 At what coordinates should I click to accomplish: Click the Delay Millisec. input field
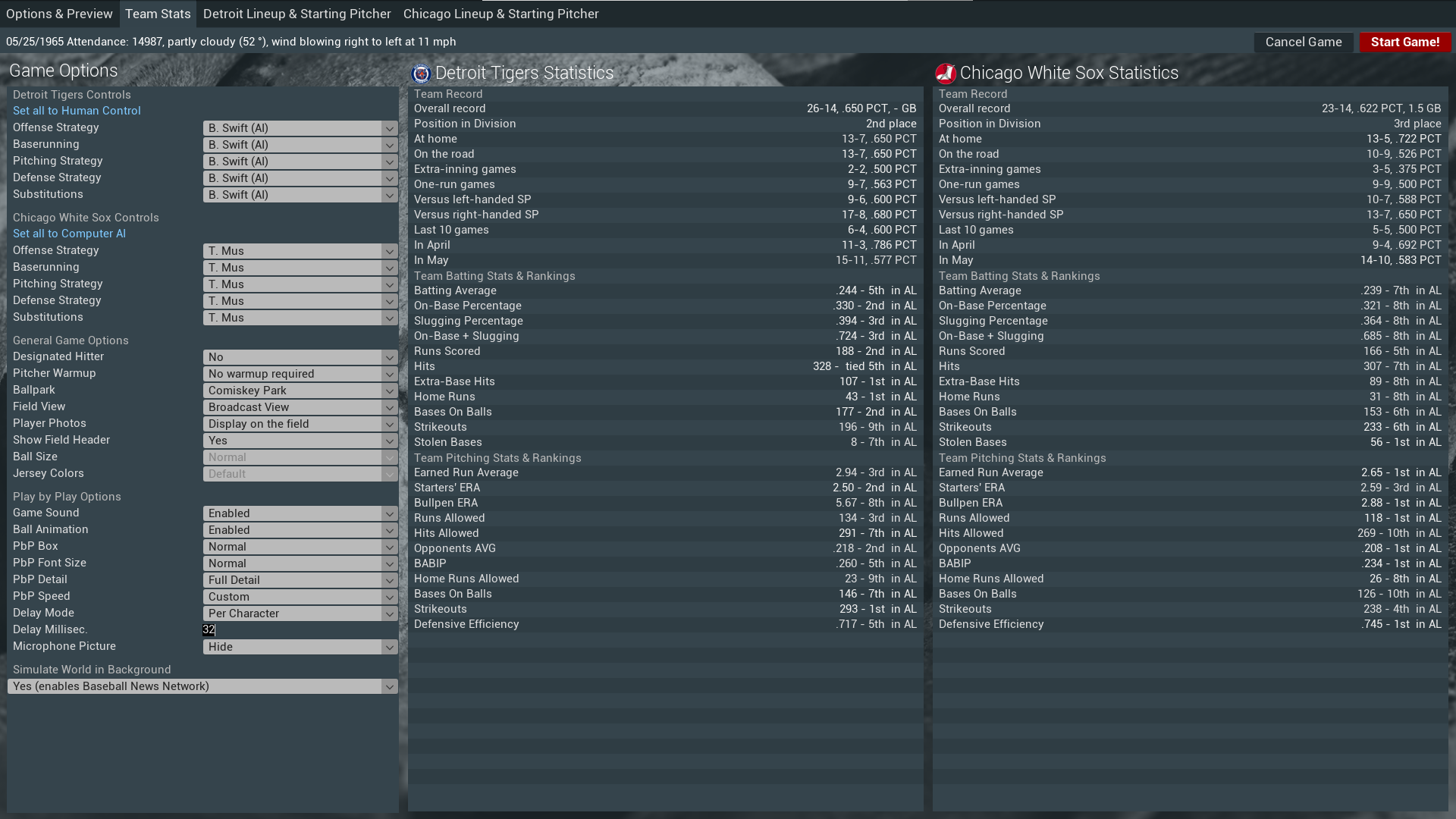click(x=300, y=630)
